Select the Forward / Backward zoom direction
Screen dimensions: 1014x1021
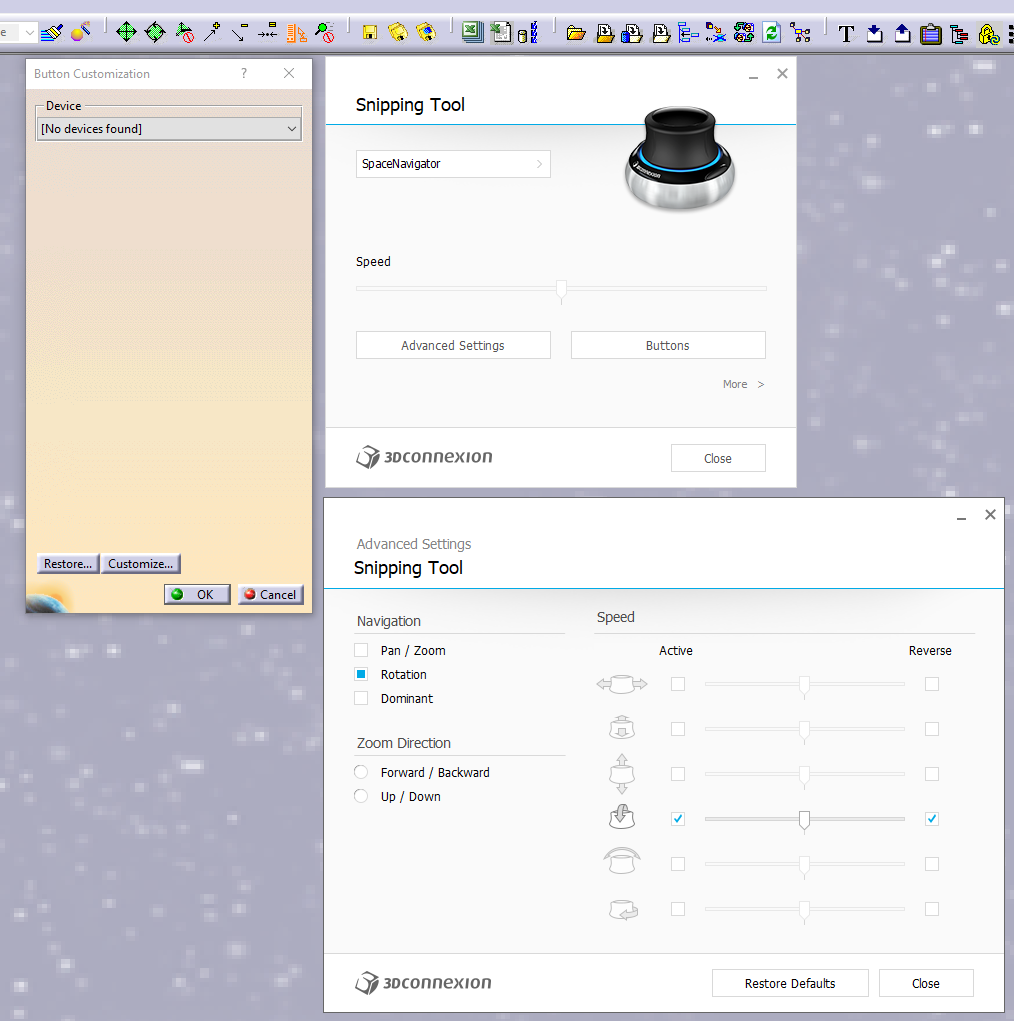click(x=361, y=772)
